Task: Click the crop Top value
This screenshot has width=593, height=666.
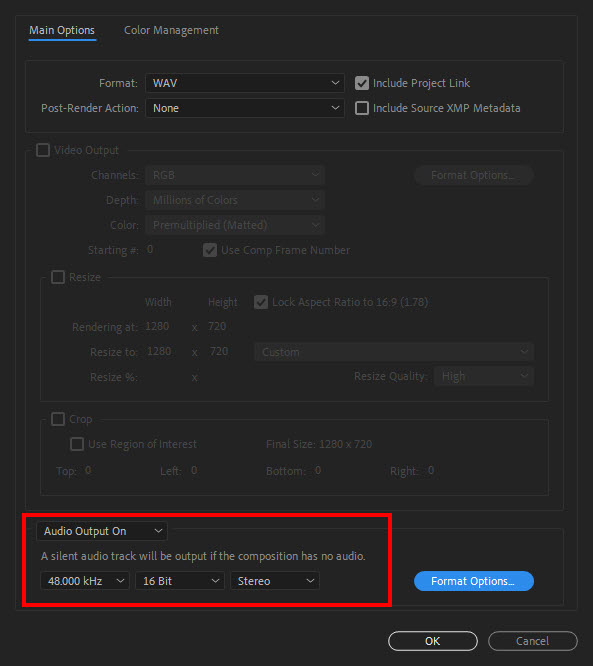Action: pyautogui.click(x=88, y=470)
